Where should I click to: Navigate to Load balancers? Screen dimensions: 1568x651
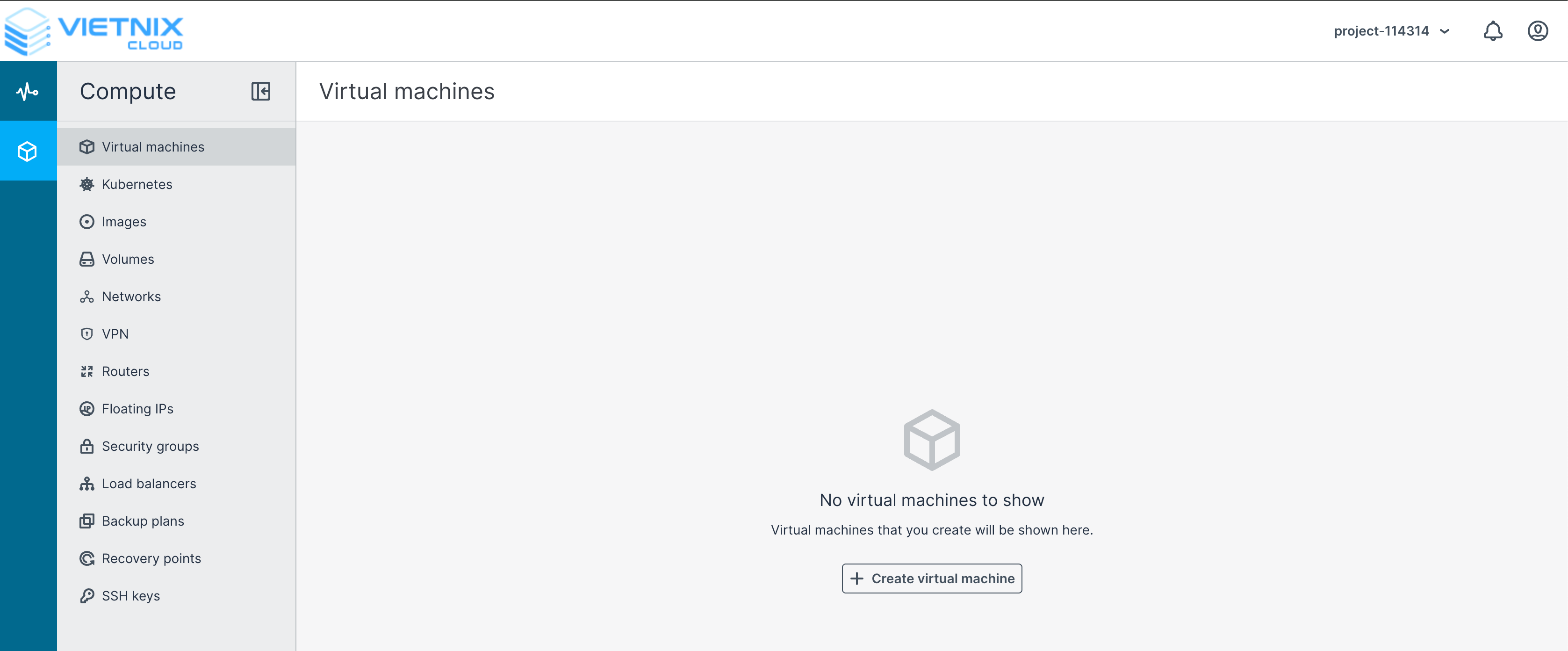tap(149, 484)
